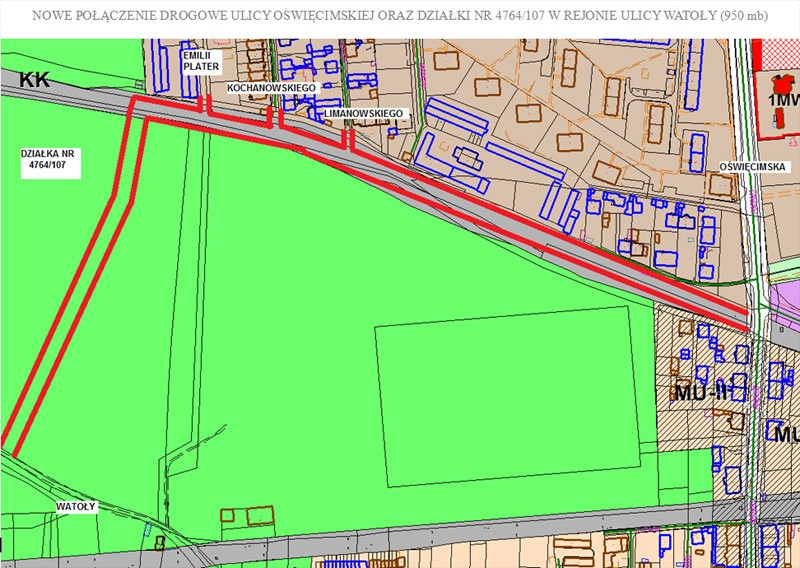The width and height of the screenshot is (800, 568).
Task: Click the map title text at top
Action: click(x=400, y=16)
